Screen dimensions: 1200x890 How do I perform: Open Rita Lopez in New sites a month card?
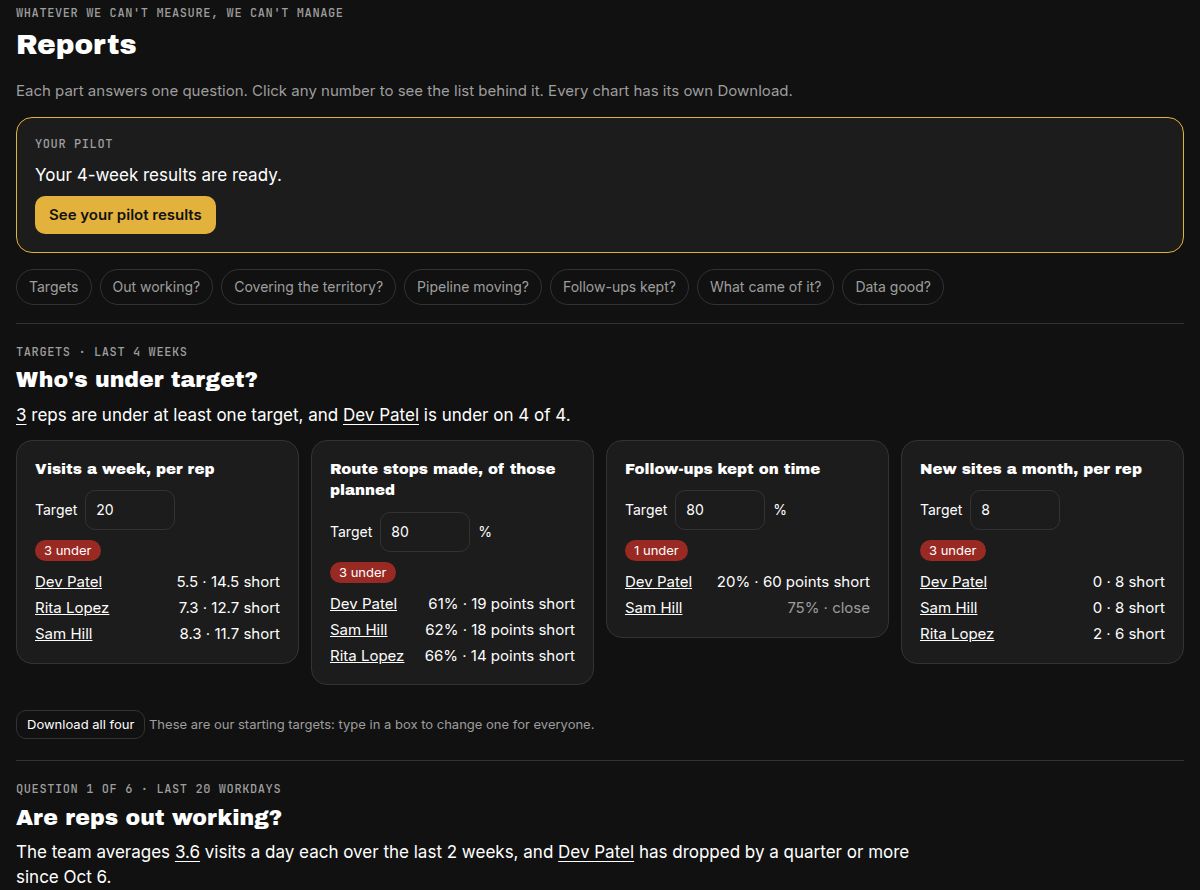[x=957, y=634]
